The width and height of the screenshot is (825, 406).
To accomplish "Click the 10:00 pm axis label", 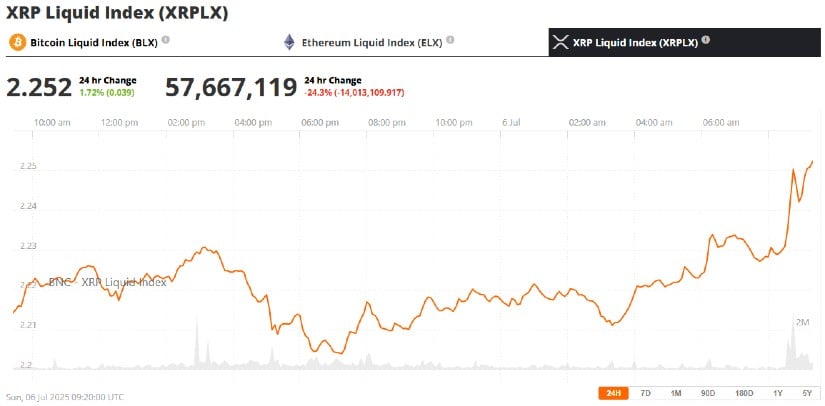I will click(454, 123).
